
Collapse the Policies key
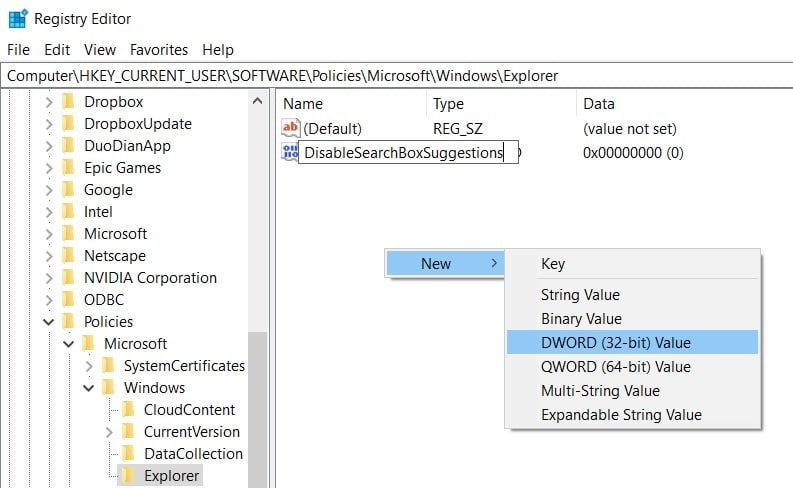tap(48, 321)
